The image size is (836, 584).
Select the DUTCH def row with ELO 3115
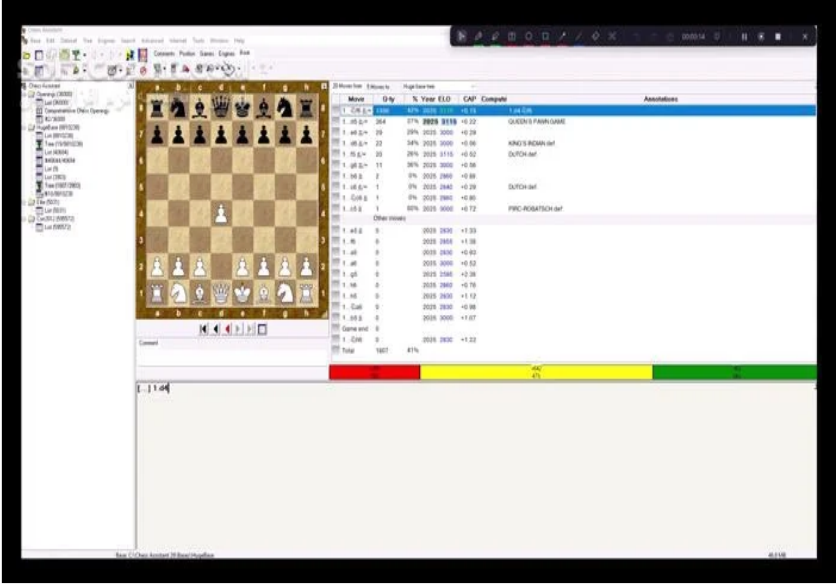(574, 154)
